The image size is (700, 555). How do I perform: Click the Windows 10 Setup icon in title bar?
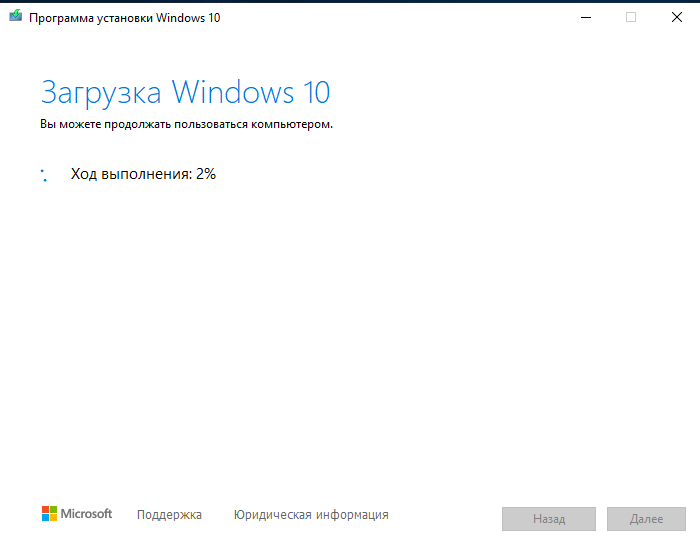pos(16,16)
